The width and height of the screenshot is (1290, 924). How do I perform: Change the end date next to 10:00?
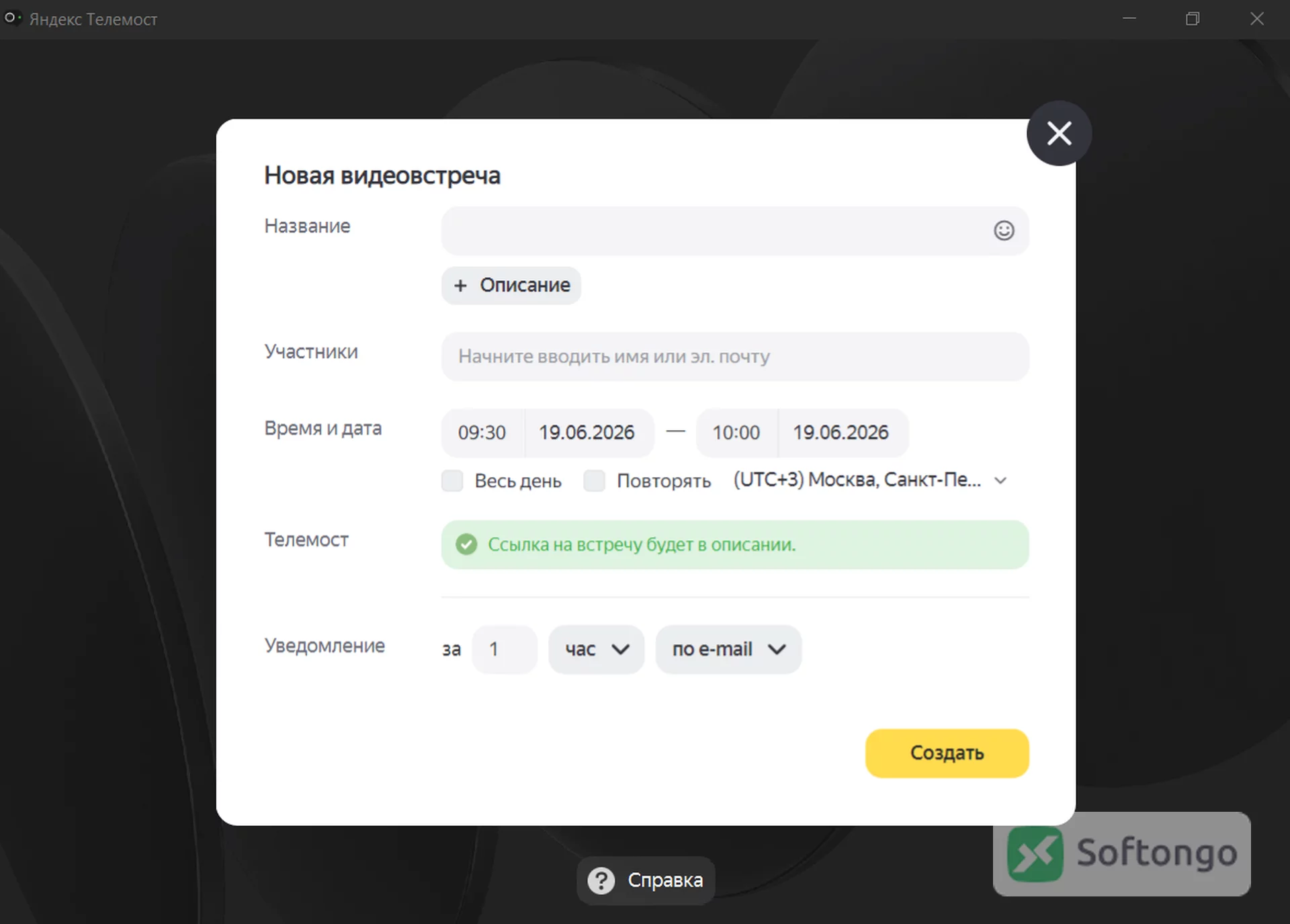(842, 433)
